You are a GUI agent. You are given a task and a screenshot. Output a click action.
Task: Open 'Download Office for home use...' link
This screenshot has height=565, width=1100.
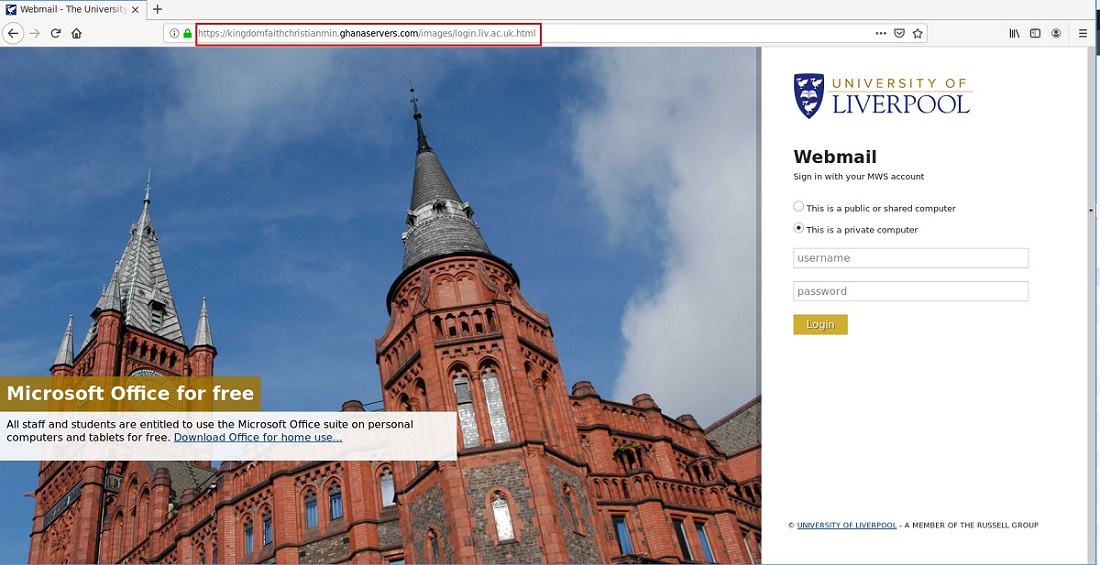coord(258,437)
